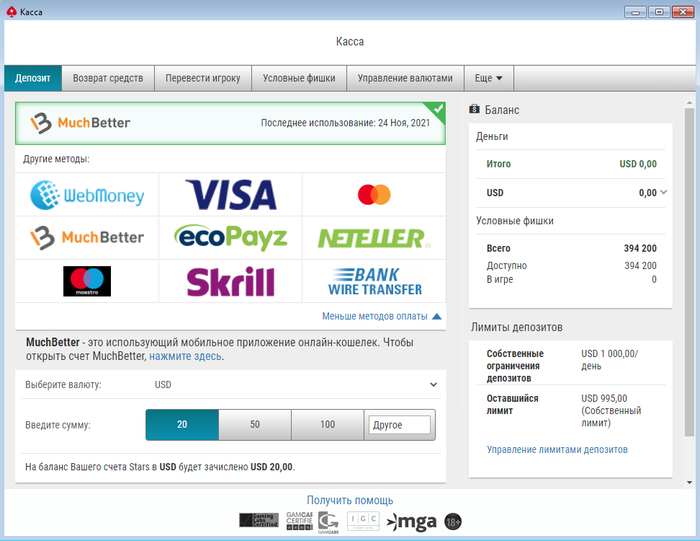Click the IGC logo

tap(363, 520)
